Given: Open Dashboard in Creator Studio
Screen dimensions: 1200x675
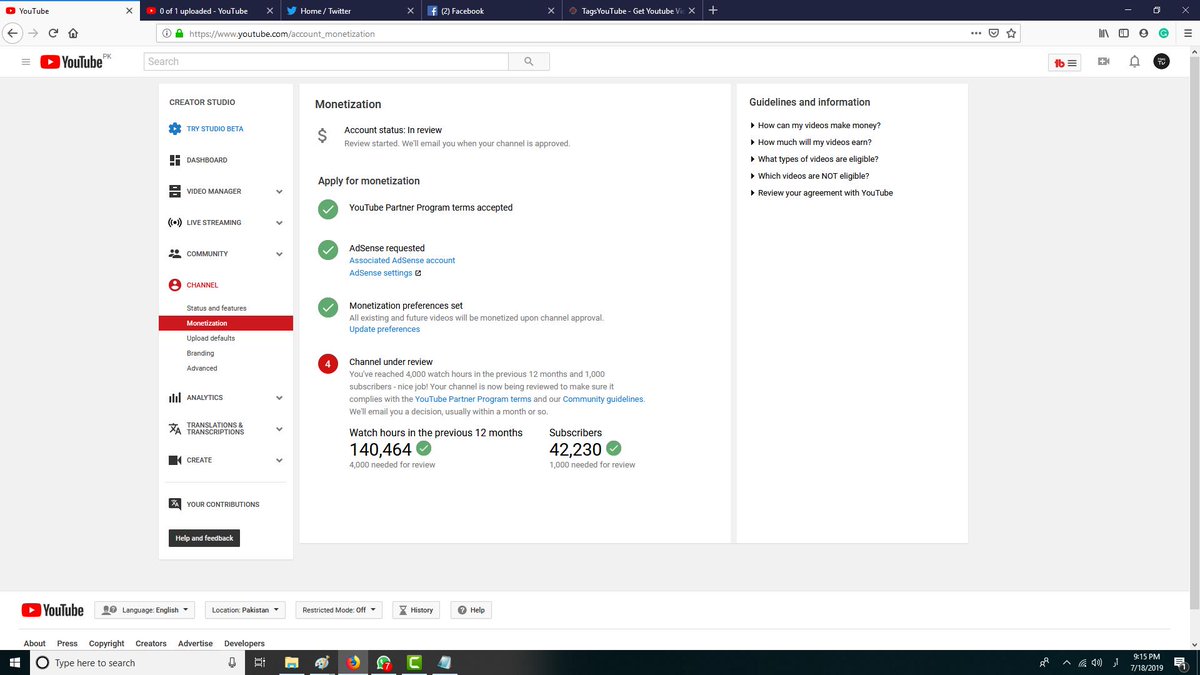Looking at the screenshot, I should pyautogui.click(x=206, y=160).
